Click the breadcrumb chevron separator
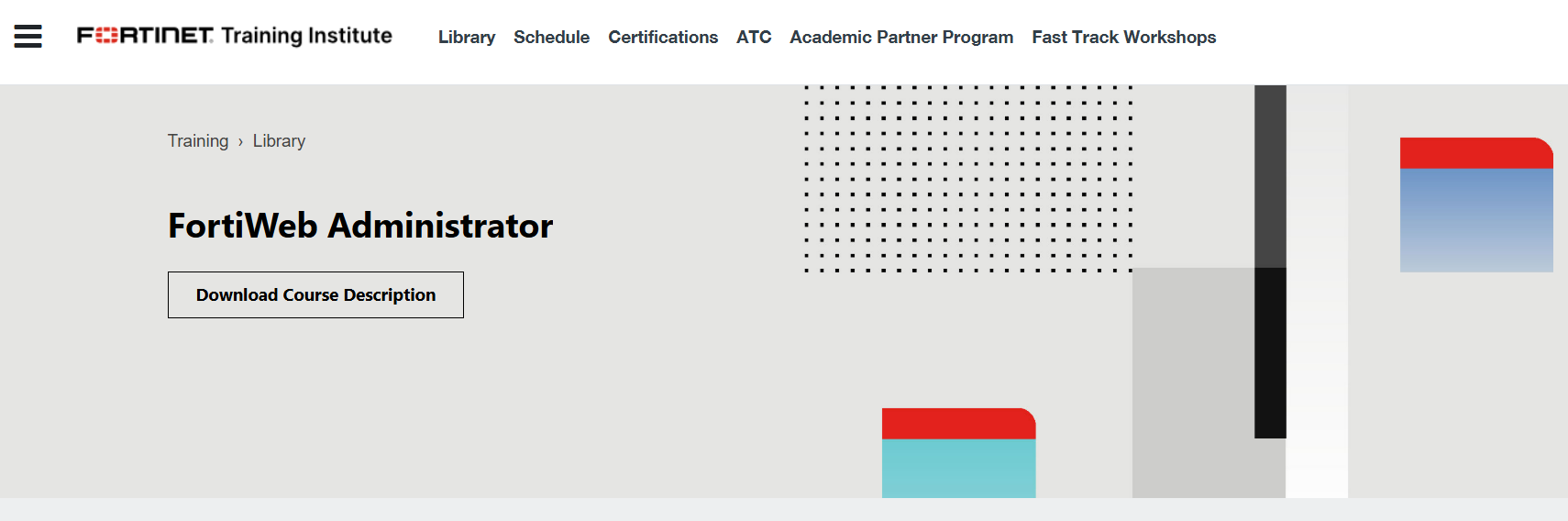This screenshot has height=521, width=1568. 240,141
